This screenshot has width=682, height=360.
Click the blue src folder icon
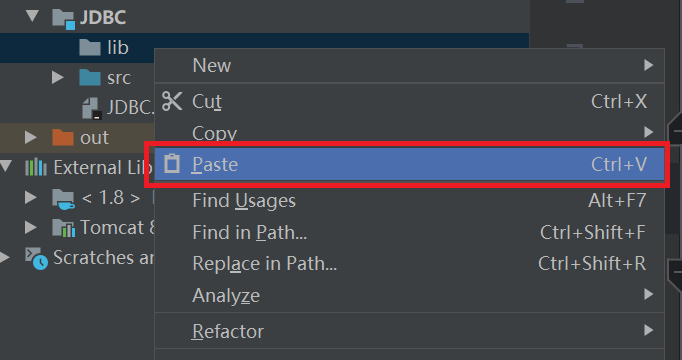(90, 77)
